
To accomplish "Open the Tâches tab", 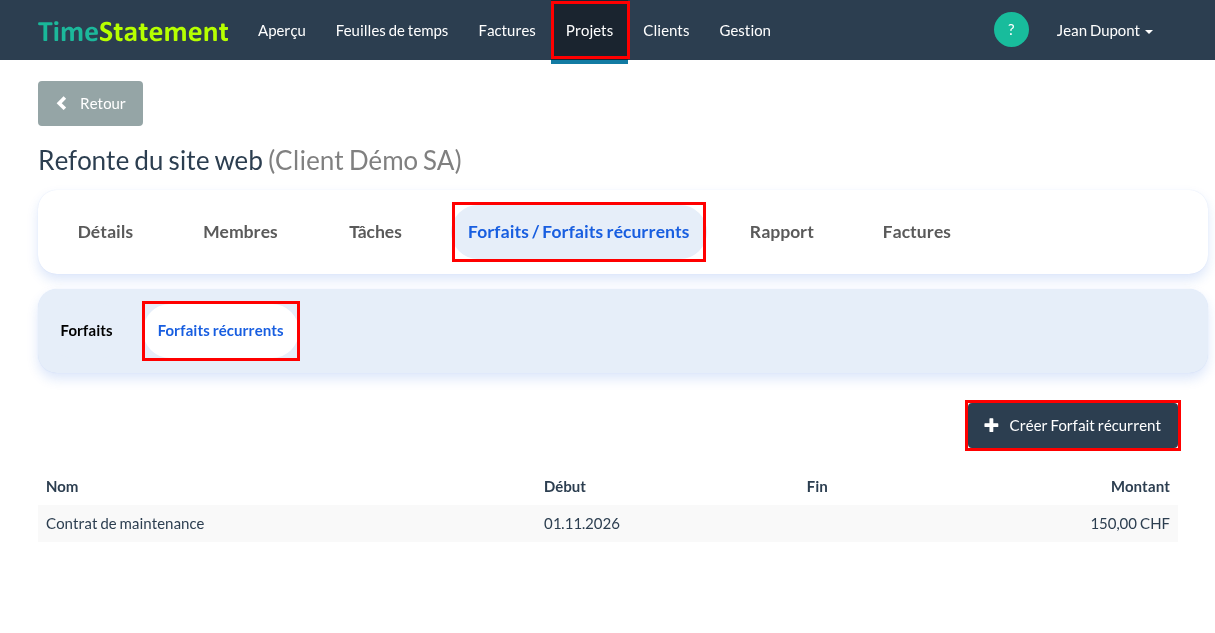I will point(375,232).
